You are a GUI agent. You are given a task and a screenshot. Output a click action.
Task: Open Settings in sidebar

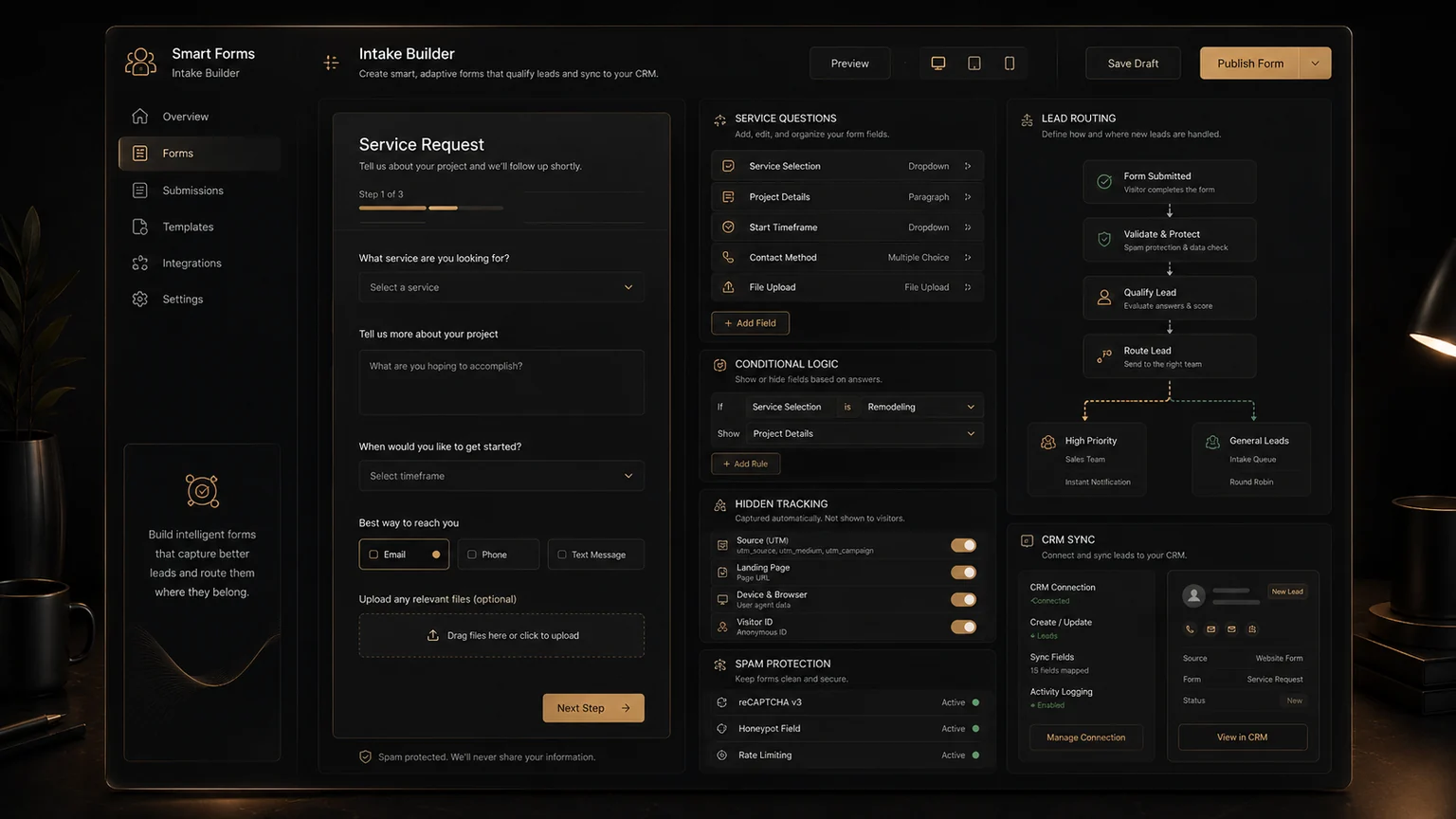click(x=200, y=300)
